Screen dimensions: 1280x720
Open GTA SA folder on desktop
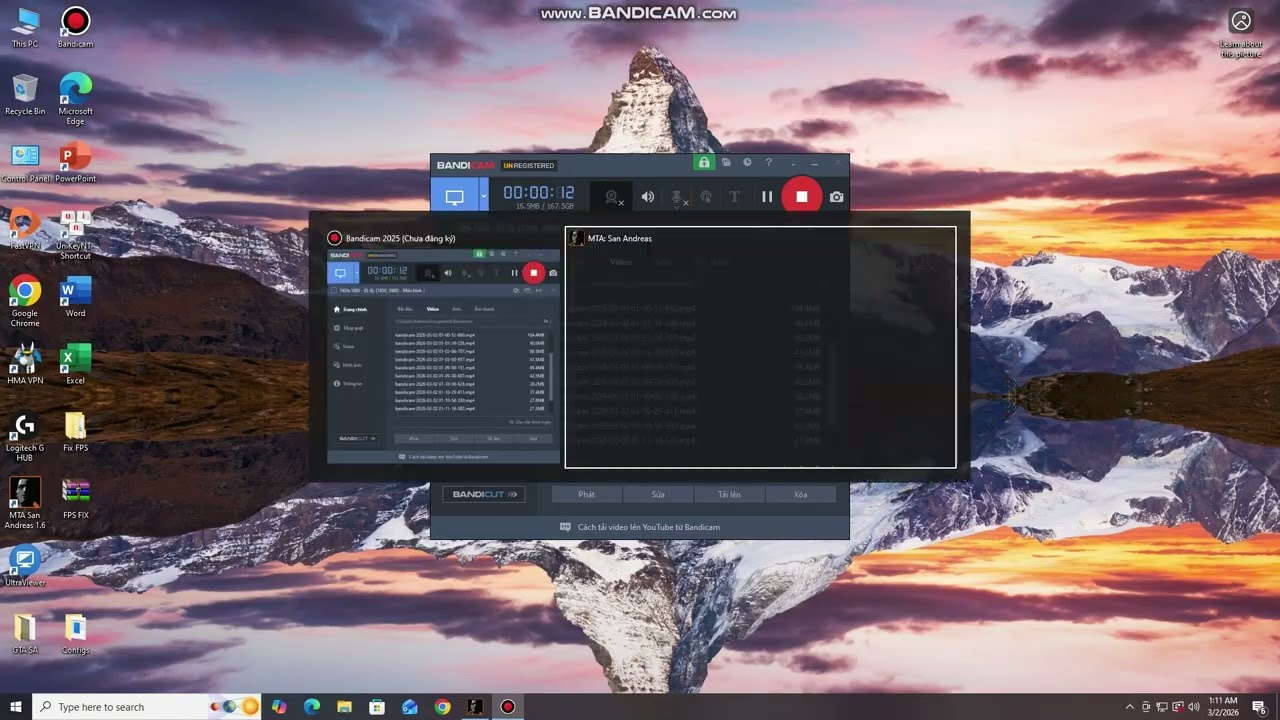[x=25, y=634]
